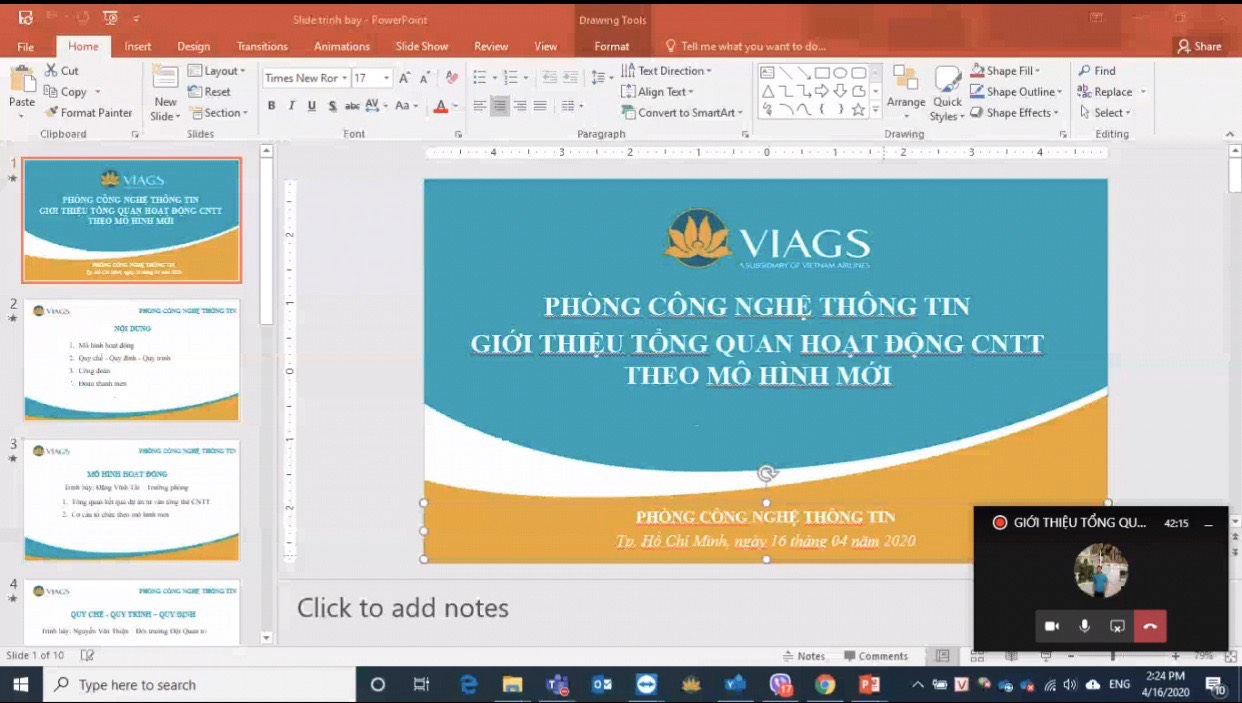Pick the star shape in shapes gallery
The width and height of the screenshot is (1242, 703).
(858, 110)
